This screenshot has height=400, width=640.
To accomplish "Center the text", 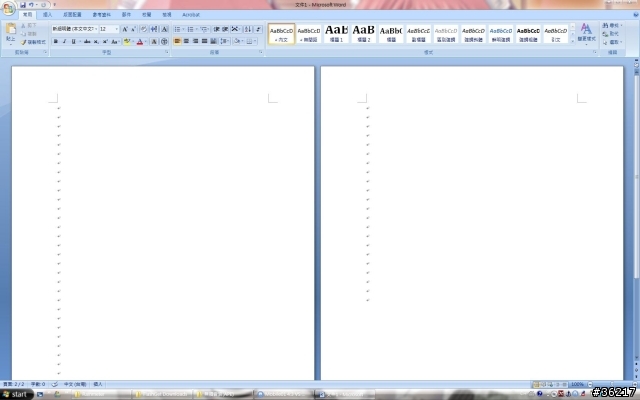I will click(x=186, y=41).
